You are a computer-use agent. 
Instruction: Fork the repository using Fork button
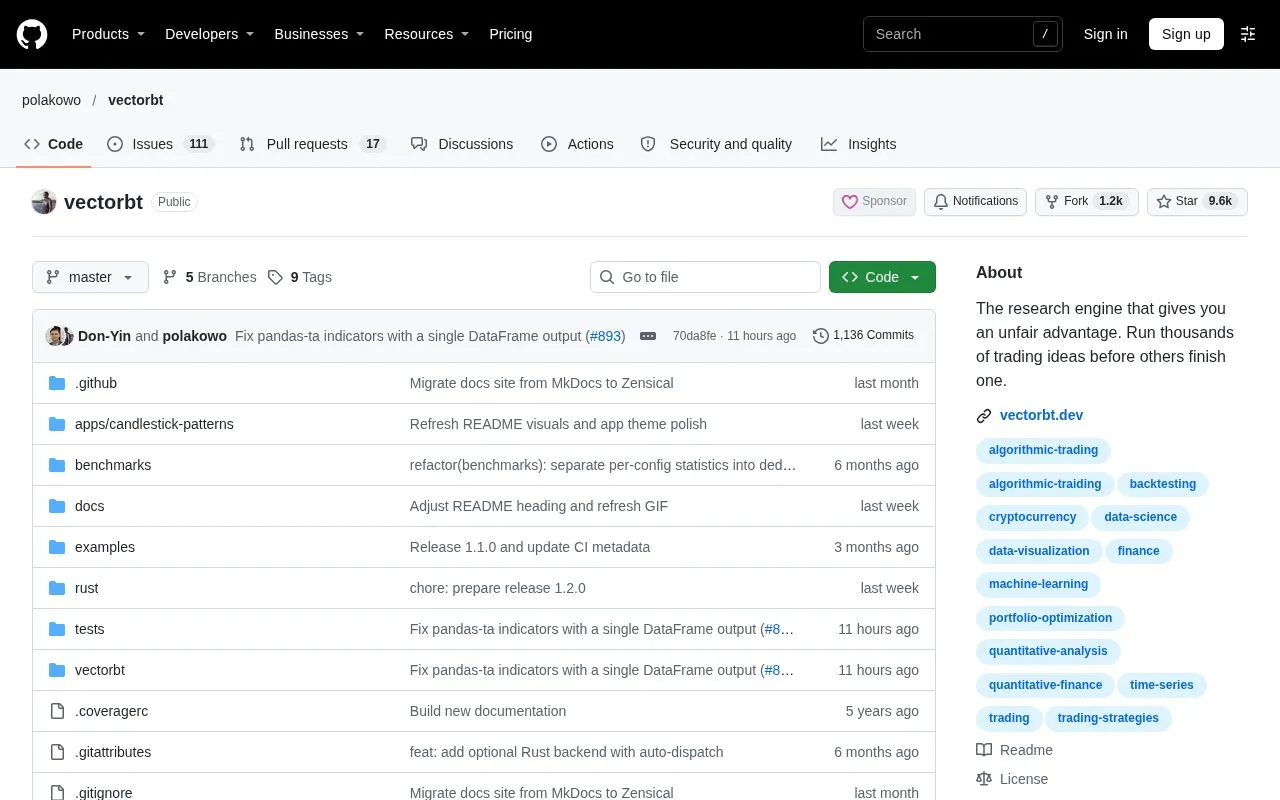(1086, 202)
